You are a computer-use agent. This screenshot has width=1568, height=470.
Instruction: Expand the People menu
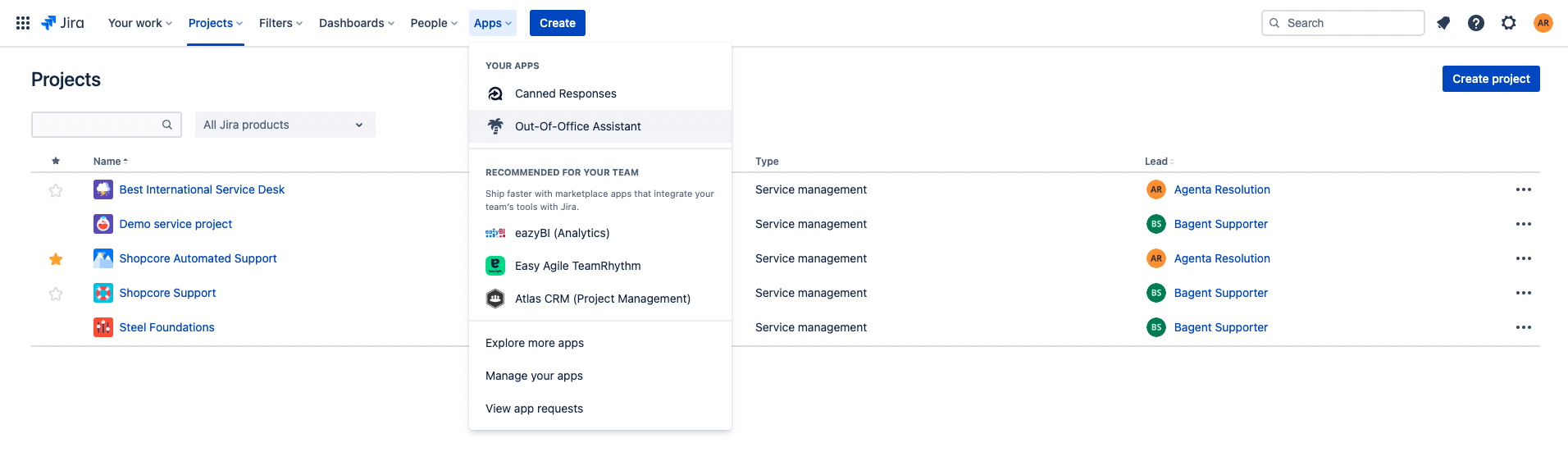coord(434,23)
